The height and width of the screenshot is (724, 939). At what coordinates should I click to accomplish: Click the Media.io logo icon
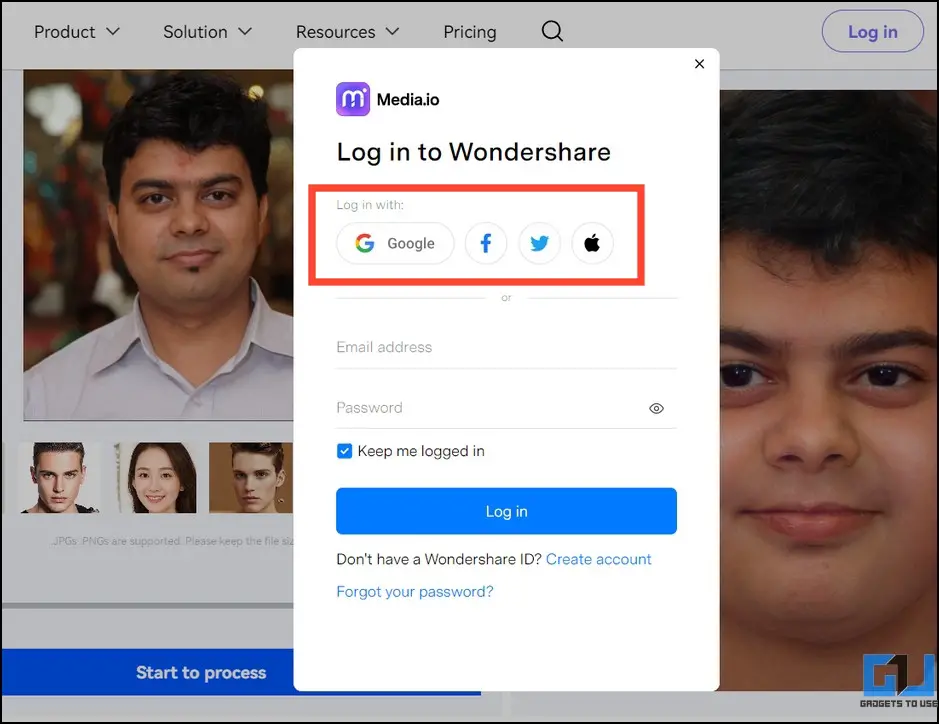(353, 99)
